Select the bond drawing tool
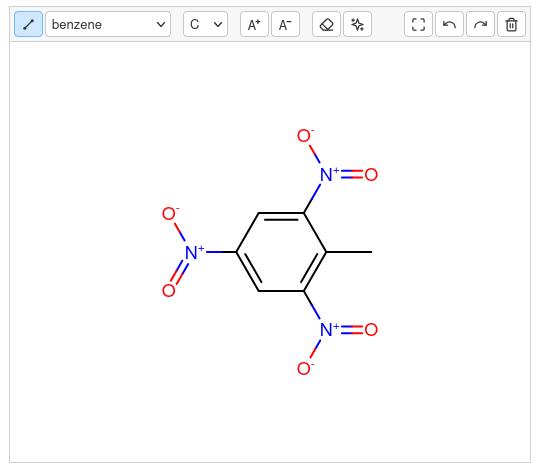This screenshot has height=466, width=538. (28, 24)
